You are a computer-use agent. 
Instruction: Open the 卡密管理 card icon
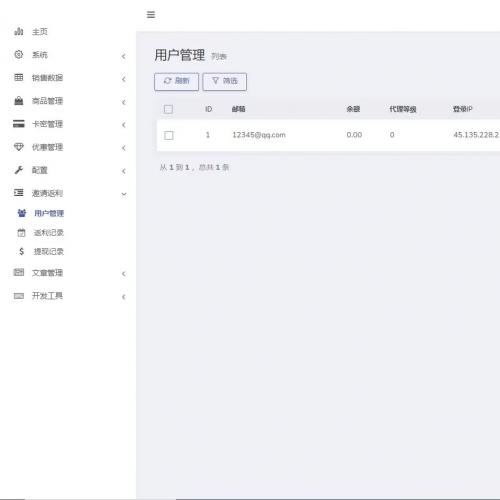(x=19, y=124)
